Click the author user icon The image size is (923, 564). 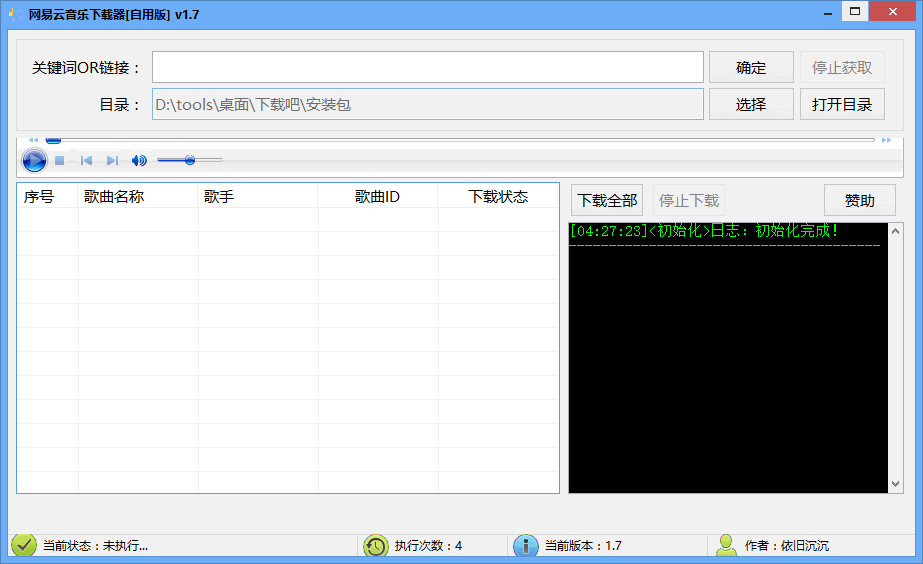[x=726, y=545]
